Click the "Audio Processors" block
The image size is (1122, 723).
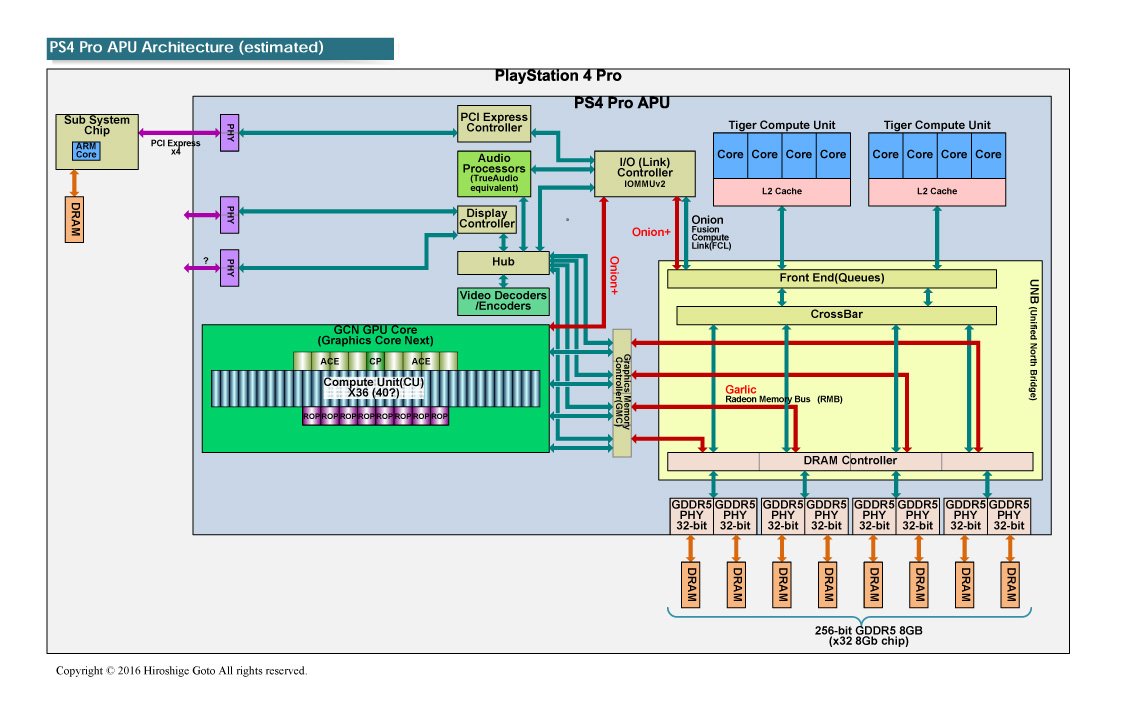pyautogui.click(x=494, y=173)
